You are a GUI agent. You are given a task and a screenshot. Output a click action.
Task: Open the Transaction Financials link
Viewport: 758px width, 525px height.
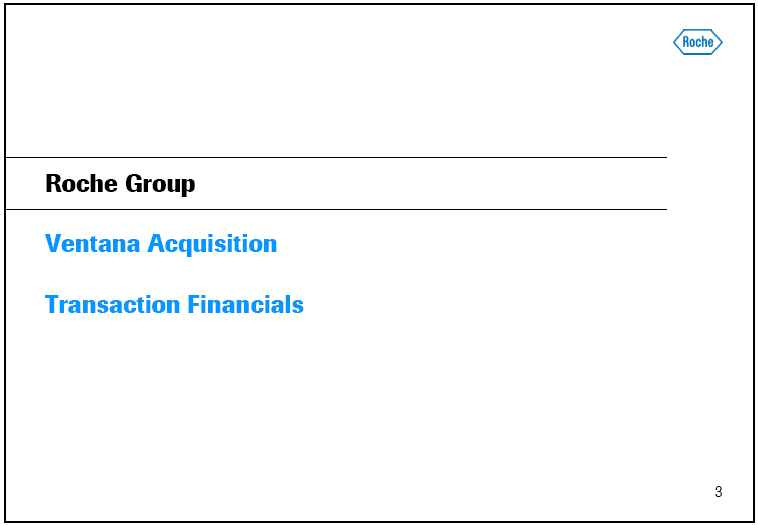[x=174, y=305]
